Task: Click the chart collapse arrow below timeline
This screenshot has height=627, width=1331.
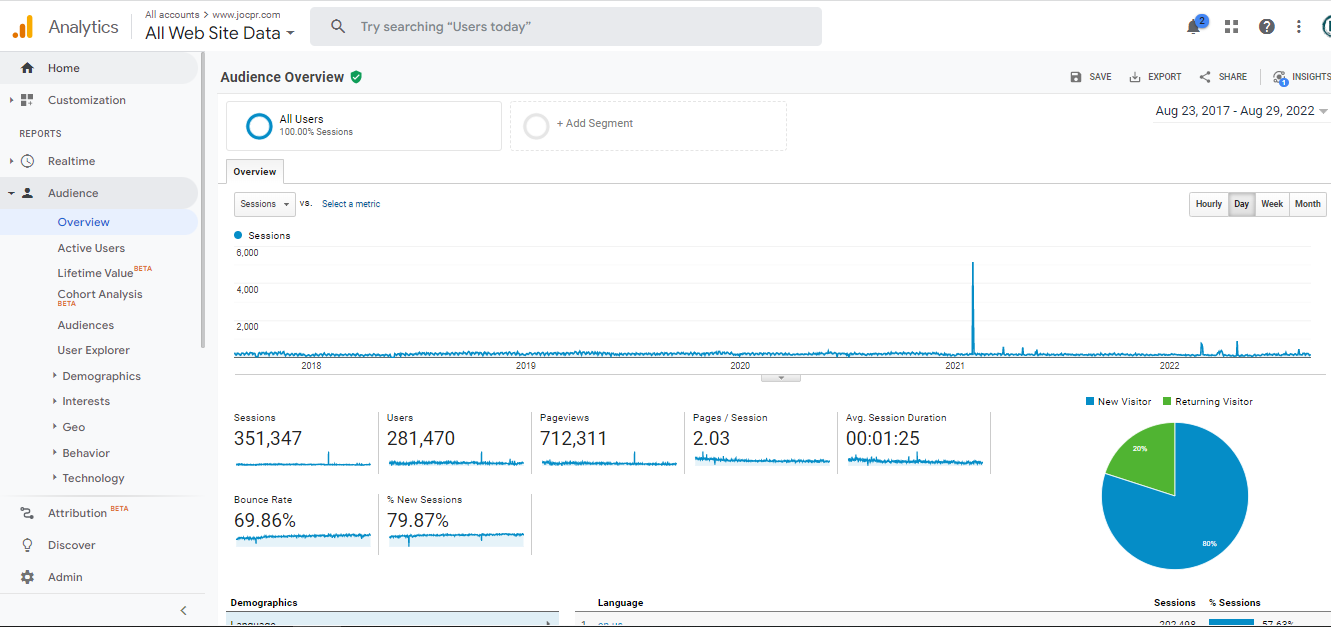Action: [781, 378]
